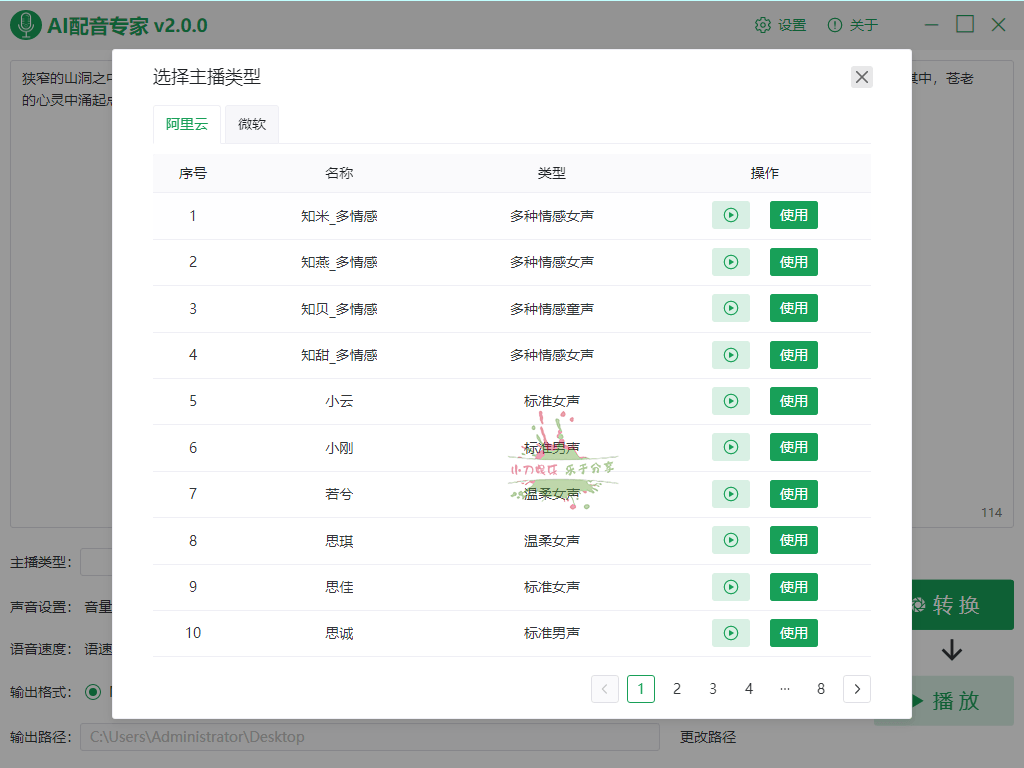Play preview for 思琪 voice

[x=730, y=540]
